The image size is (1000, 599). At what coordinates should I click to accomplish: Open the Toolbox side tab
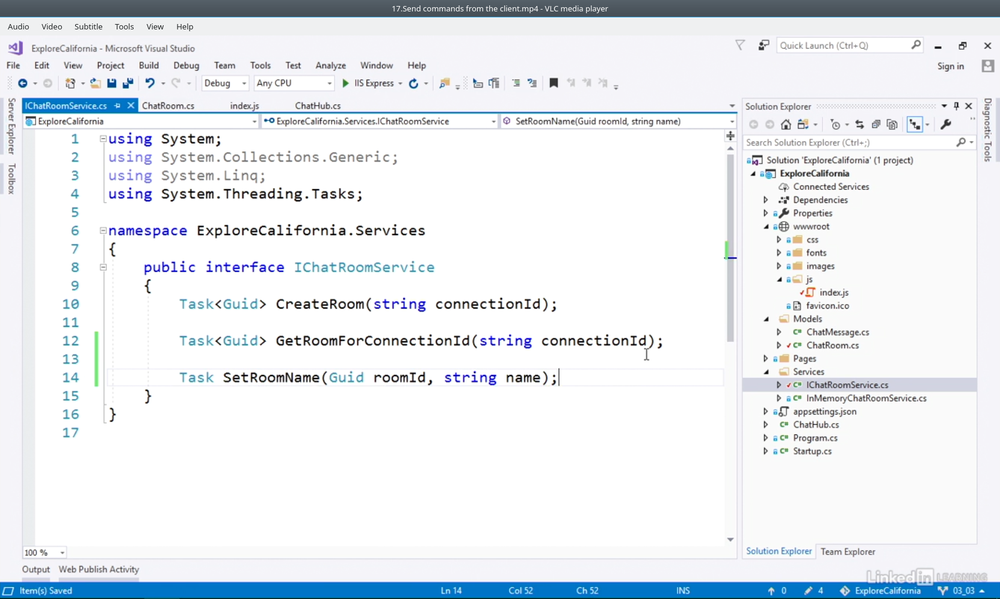pyautogui.click(x=11, y=179)
